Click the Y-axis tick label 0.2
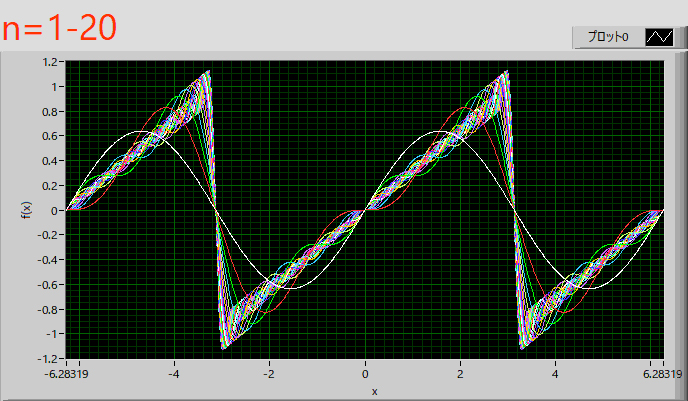Image resolution: width=688 pixels, height=401 pixels. [x=49, y=185]
